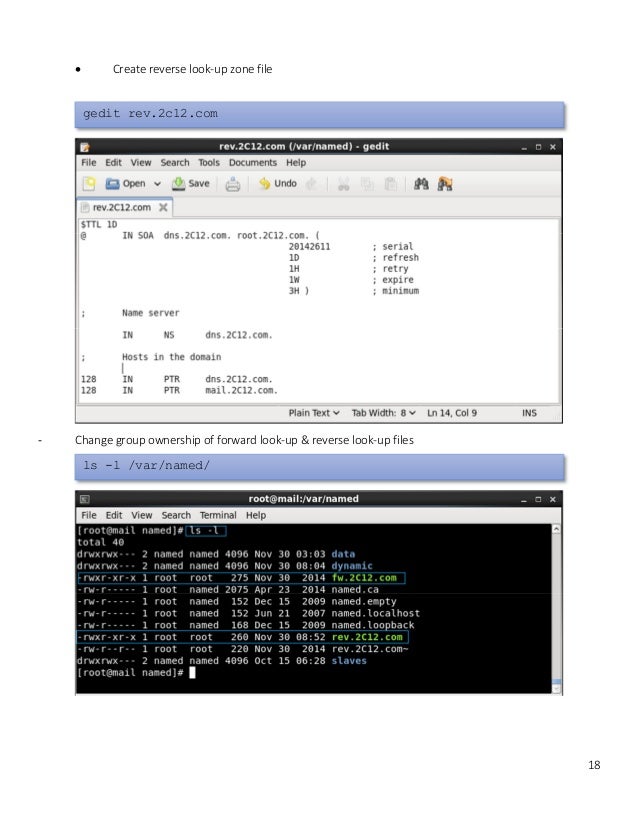Screen dimensions: 638x826
Task: Open the terminal Help menu
Action: click(x=256, y=515)
